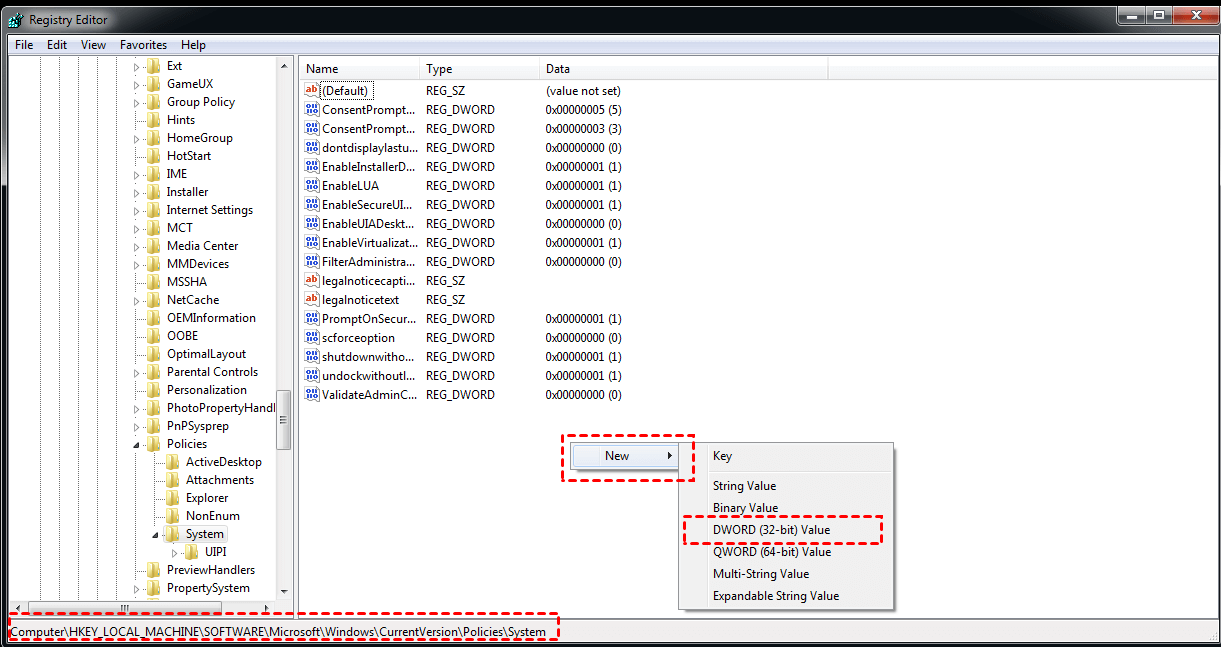The image size is (1221, 647).
Task: Choose DWORD (32-bit) Value from submenu
Action: pos(771,530)
